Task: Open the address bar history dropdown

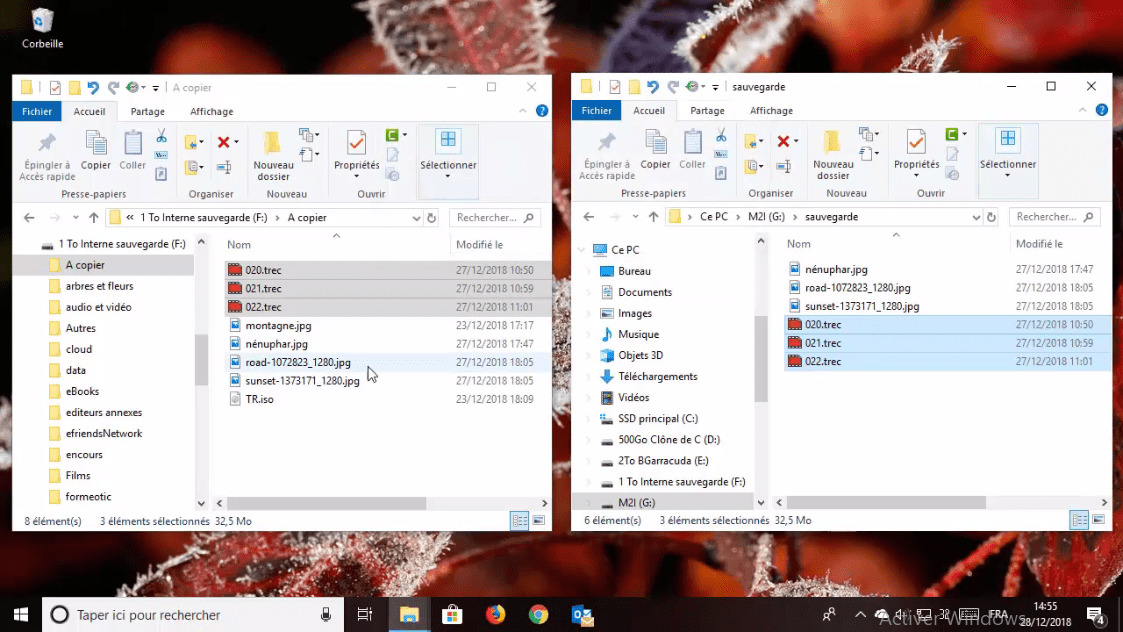Action: click(416, 217)
